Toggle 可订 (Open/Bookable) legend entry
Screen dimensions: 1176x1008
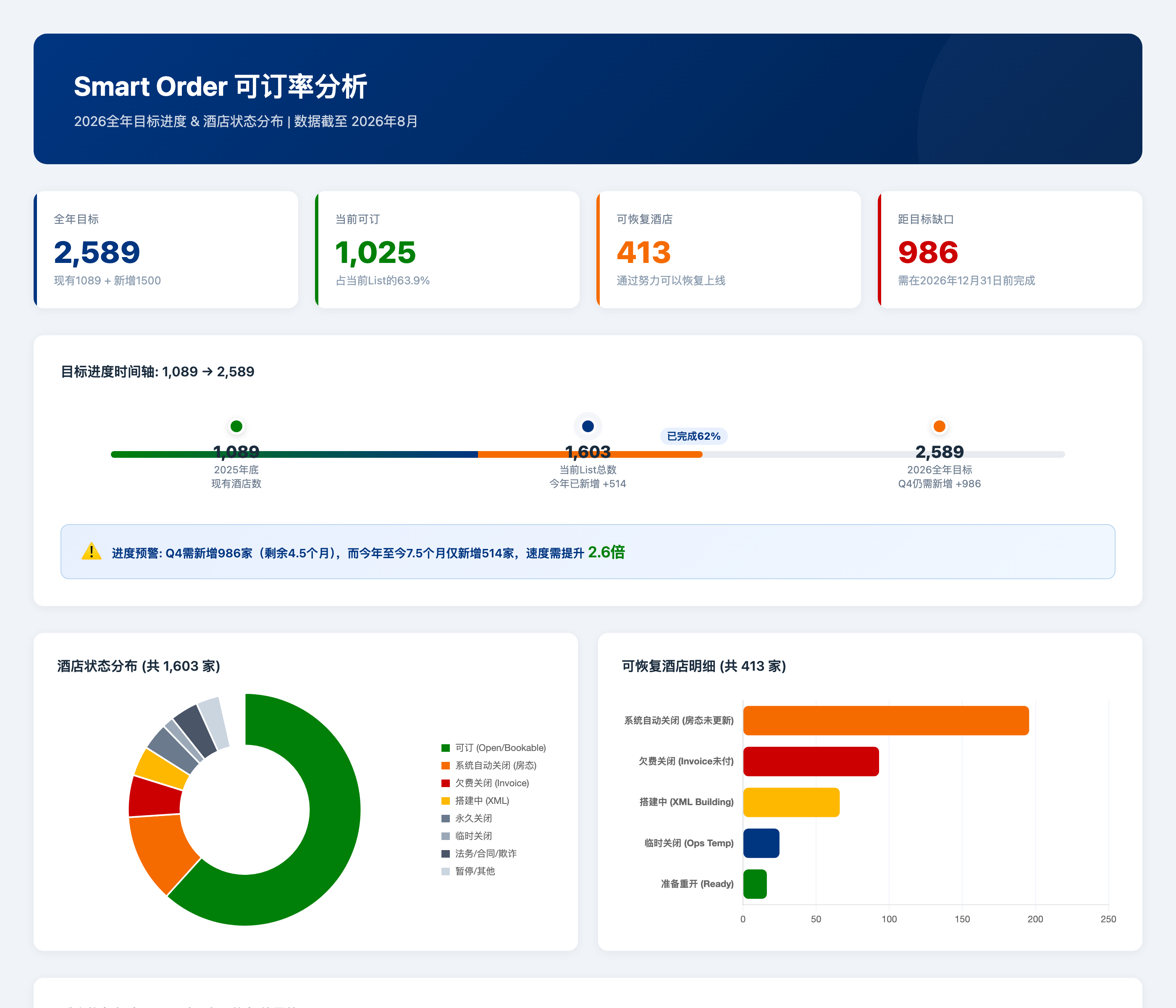494,748
